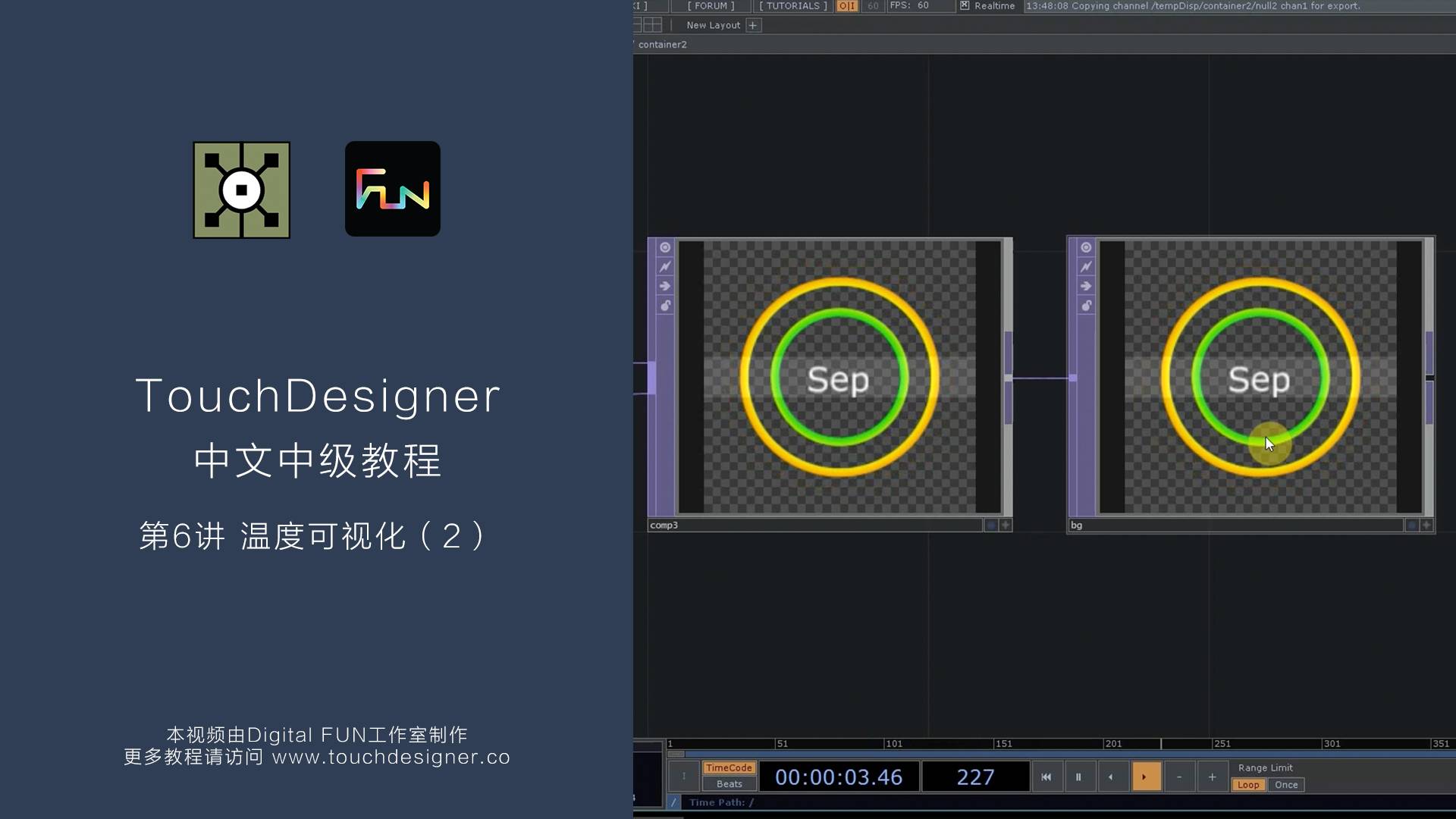Switch timeline display to TimeCode
The width and height of the screenshot is (1456, 819).
(729, 767)
